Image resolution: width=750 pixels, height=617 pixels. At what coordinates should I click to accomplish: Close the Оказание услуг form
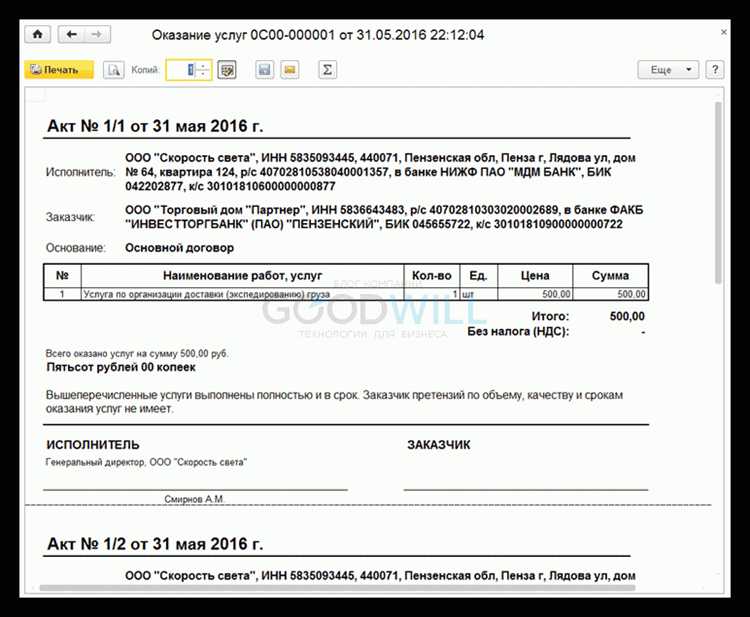[x=724, y=33]
